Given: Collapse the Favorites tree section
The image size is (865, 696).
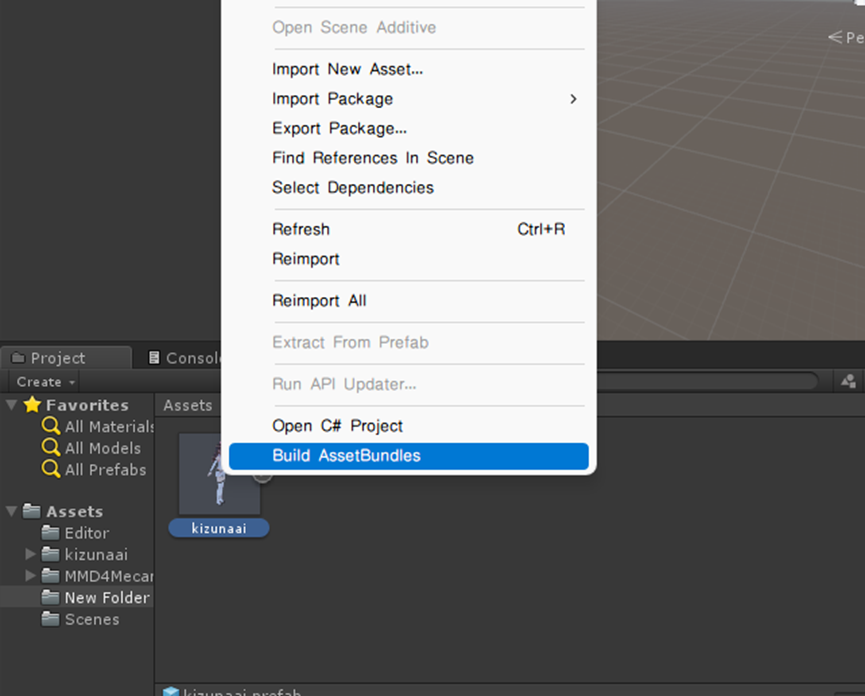Looking at the screenshot, I should [12, 405].
